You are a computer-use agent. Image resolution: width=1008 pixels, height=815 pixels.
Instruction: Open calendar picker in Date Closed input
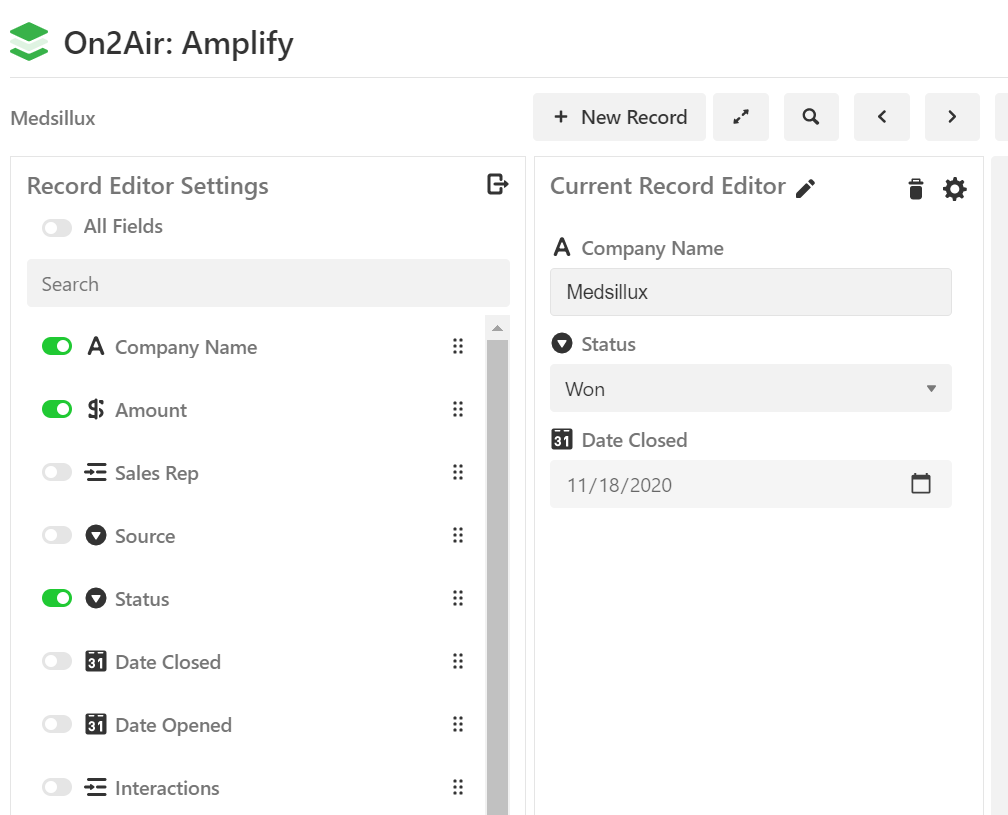pyautogui.click(x=921, y=483)
